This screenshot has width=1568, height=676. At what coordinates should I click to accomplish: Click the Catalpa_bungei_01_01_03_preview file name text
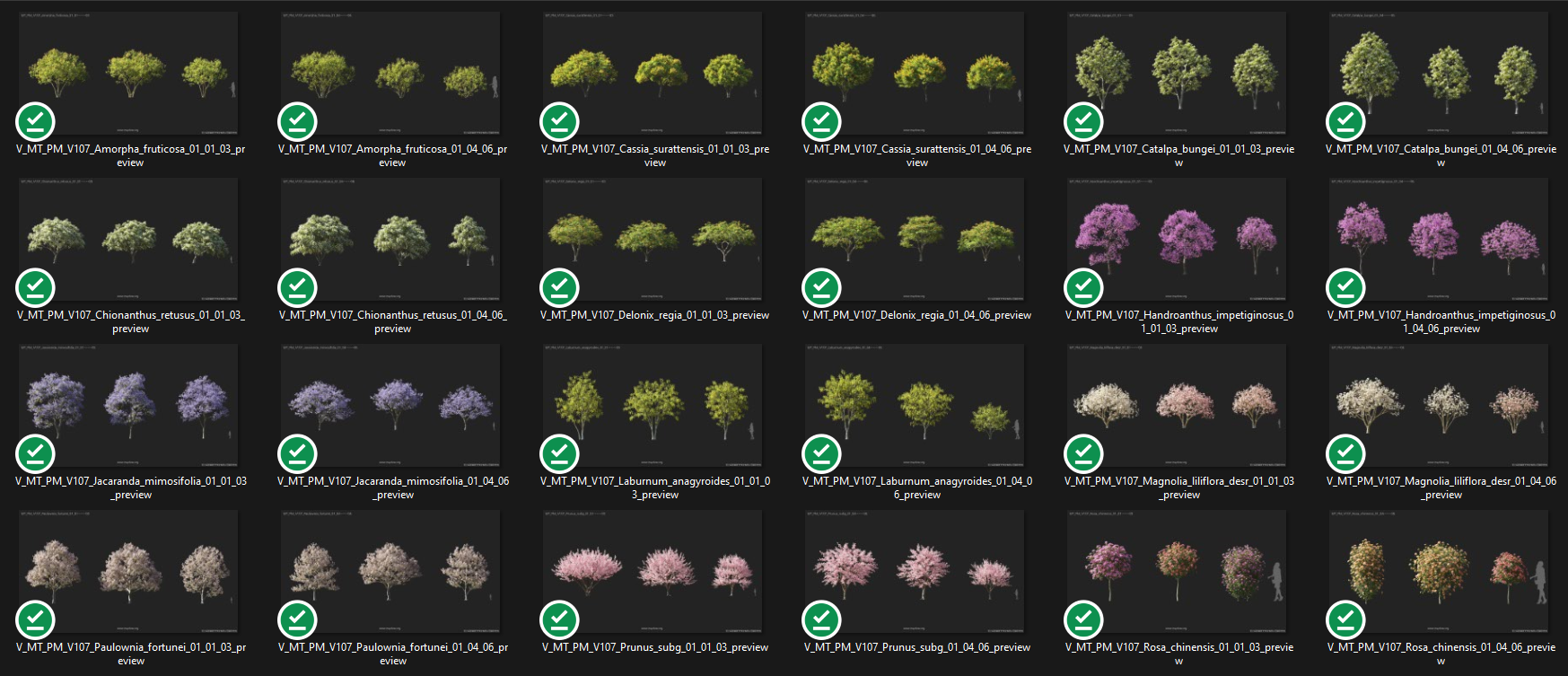coord(1178,149)
